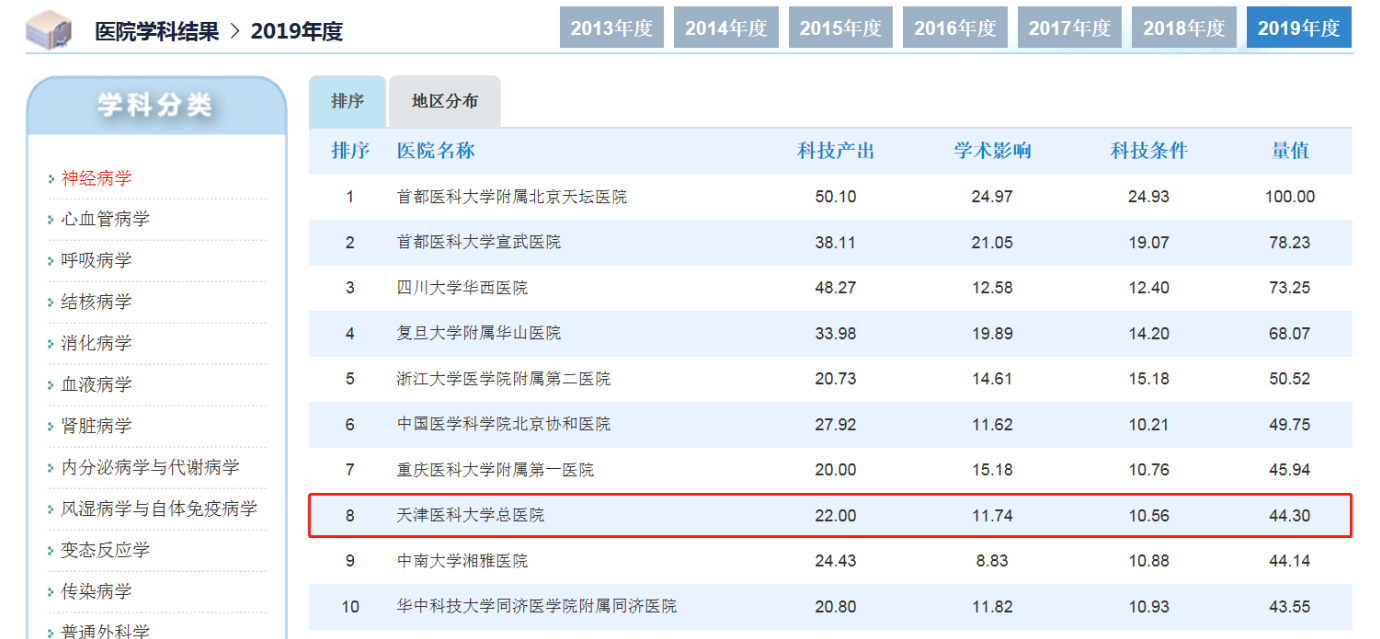Select 变态反应学 in the discipline list
Screen dimensions: 1380x639
pyautogui.click(x=105, y=550)
